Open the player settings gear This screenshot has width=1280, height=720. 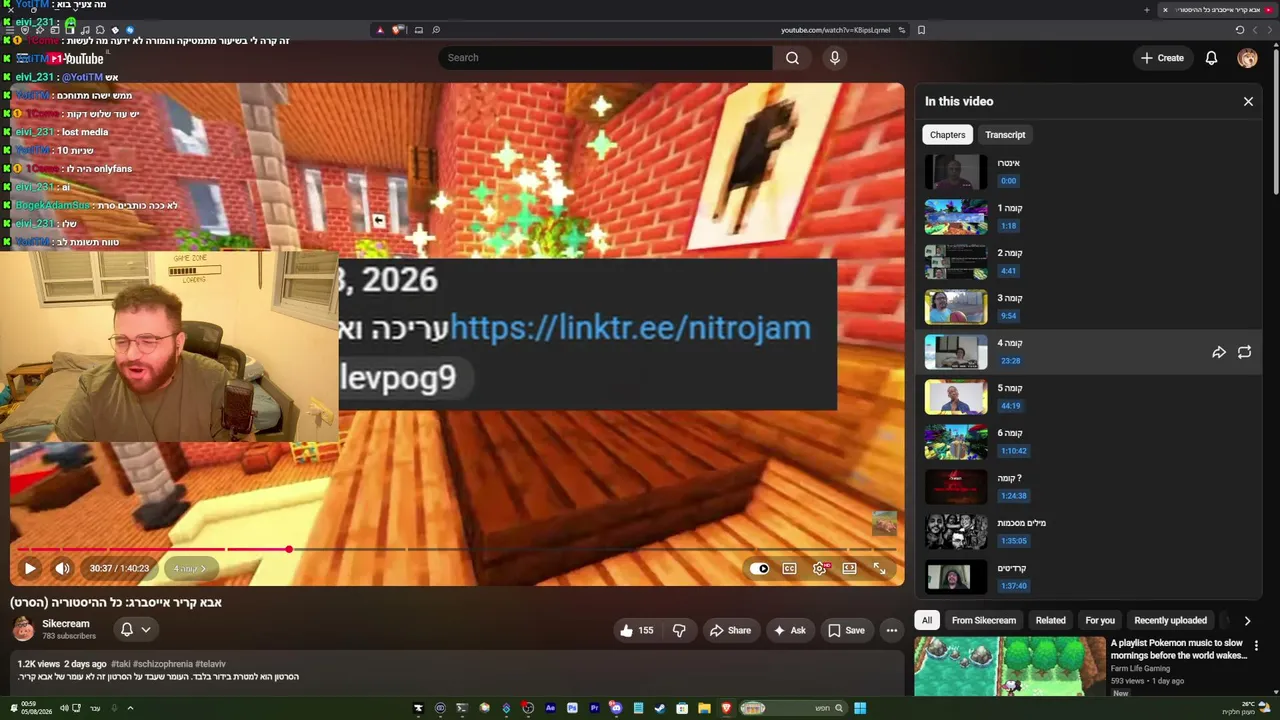coord(820,569)
